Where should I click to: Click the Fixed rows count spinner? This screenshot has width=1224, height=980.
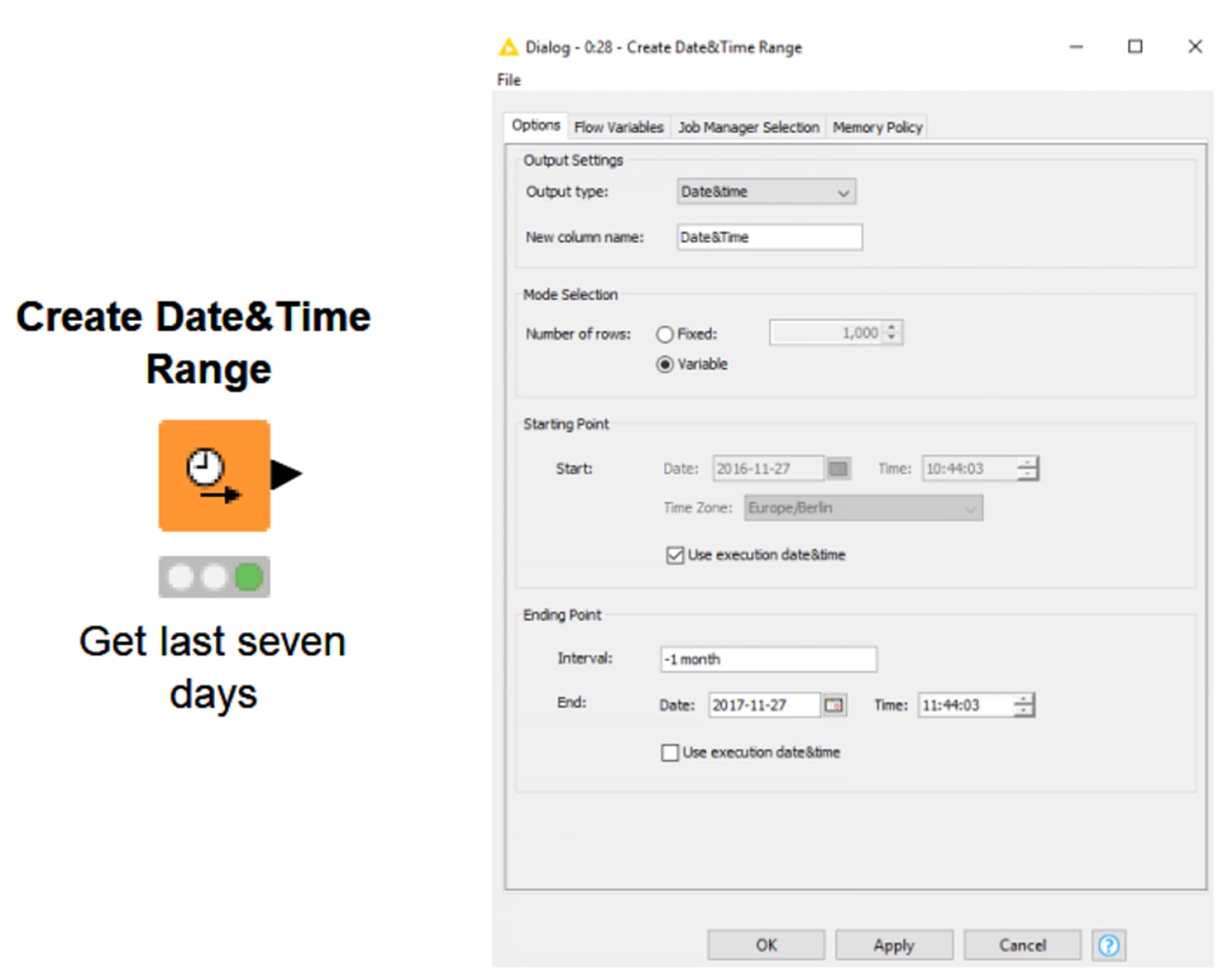[x=892, y=333]
